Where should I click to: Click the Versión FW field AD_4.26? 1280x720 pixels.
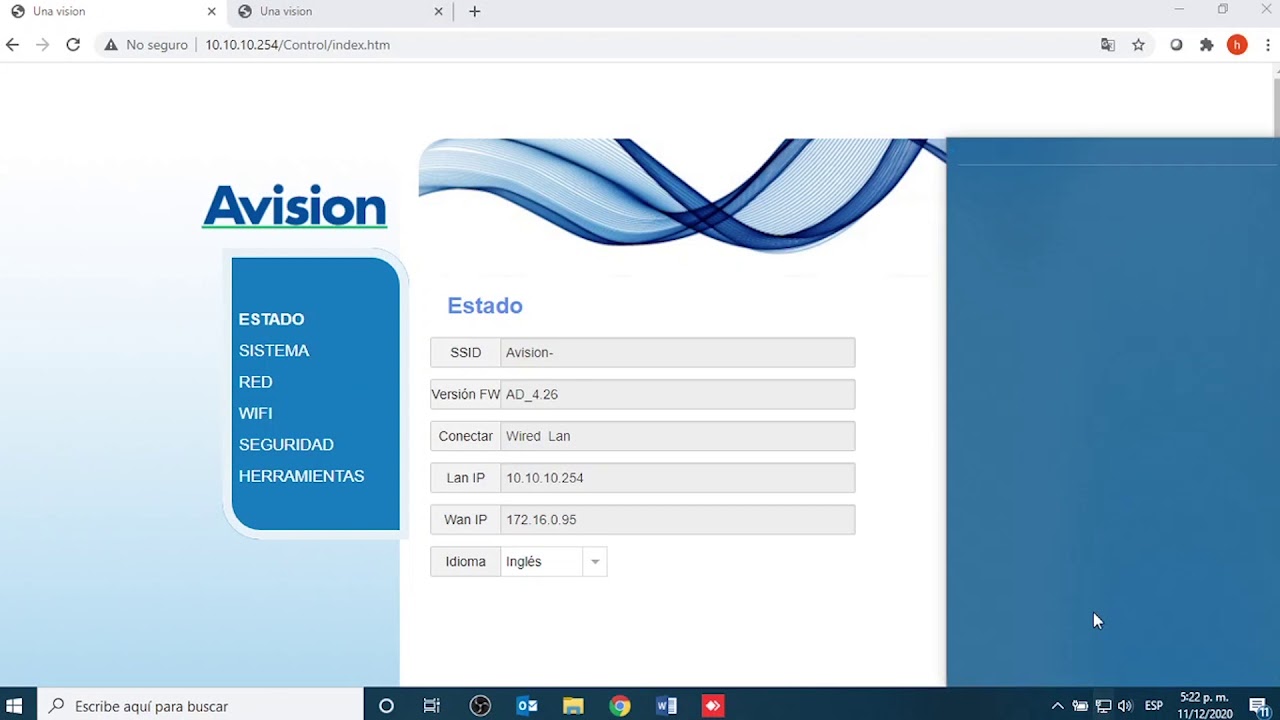click(x=677, y=394)
